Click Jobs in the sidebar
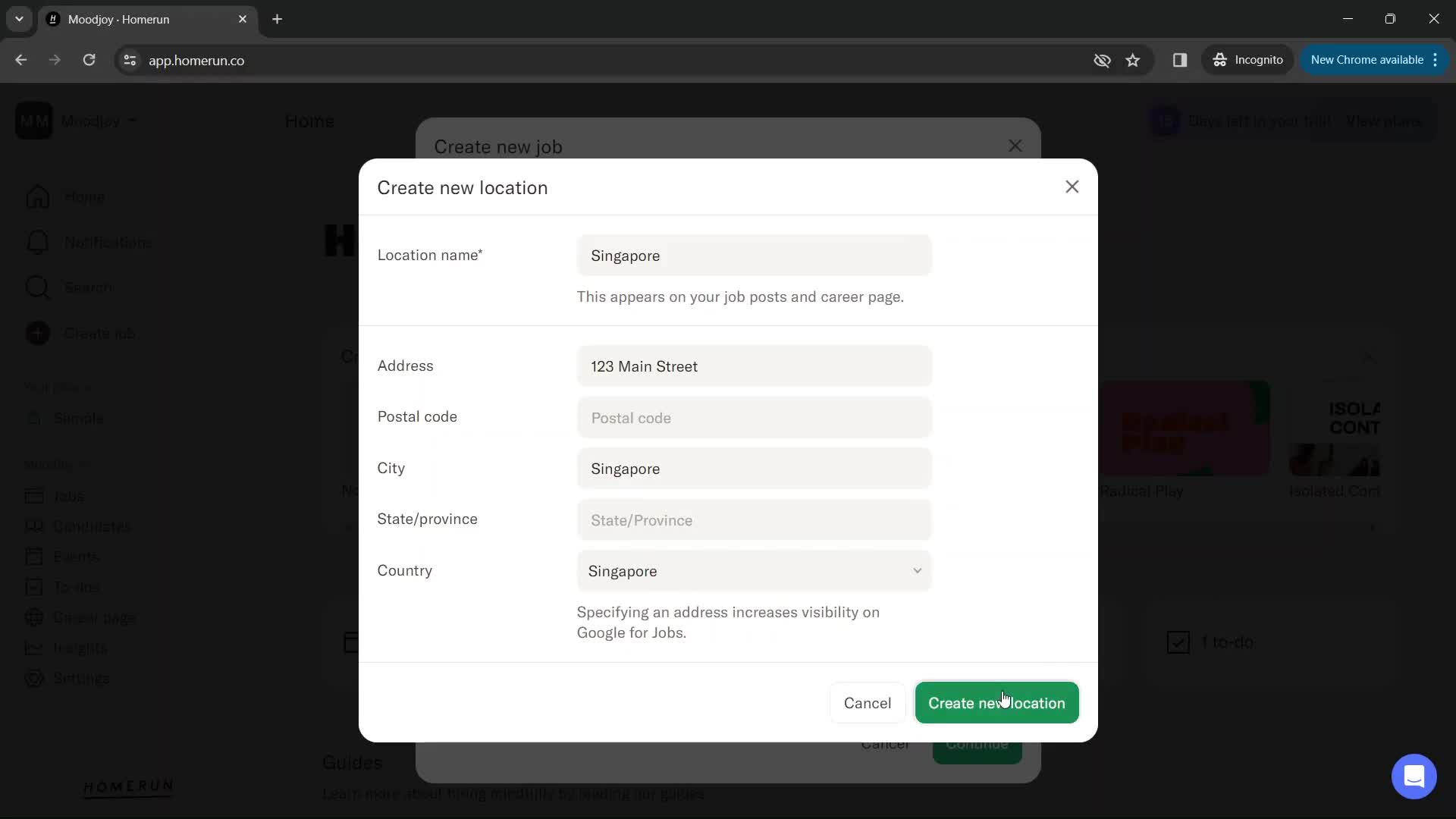The height and width of the screenshot is (819, 1456). (x=68, y=496)
